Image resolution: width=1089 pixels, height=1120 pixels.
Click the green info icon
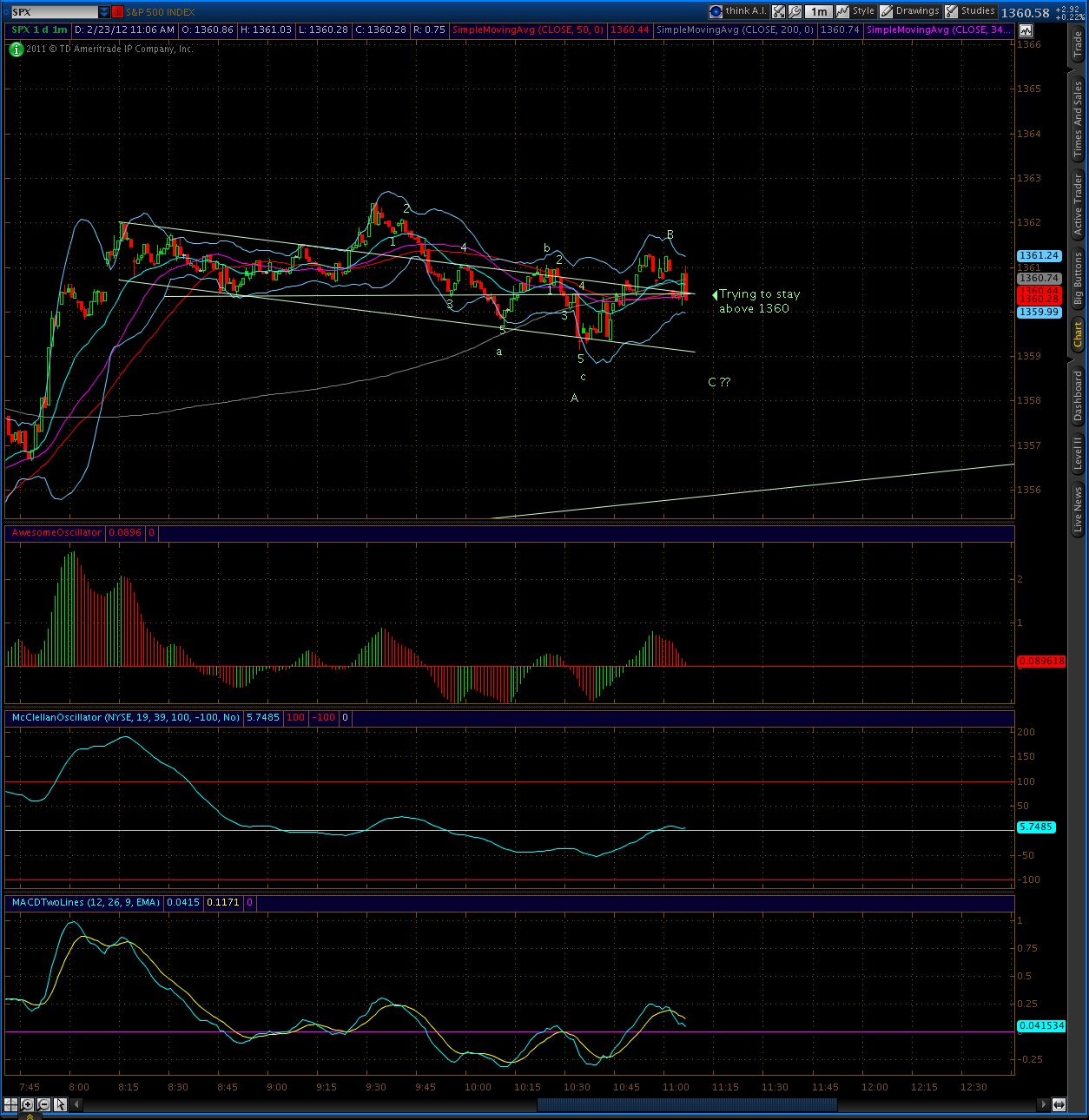(16, 49)
